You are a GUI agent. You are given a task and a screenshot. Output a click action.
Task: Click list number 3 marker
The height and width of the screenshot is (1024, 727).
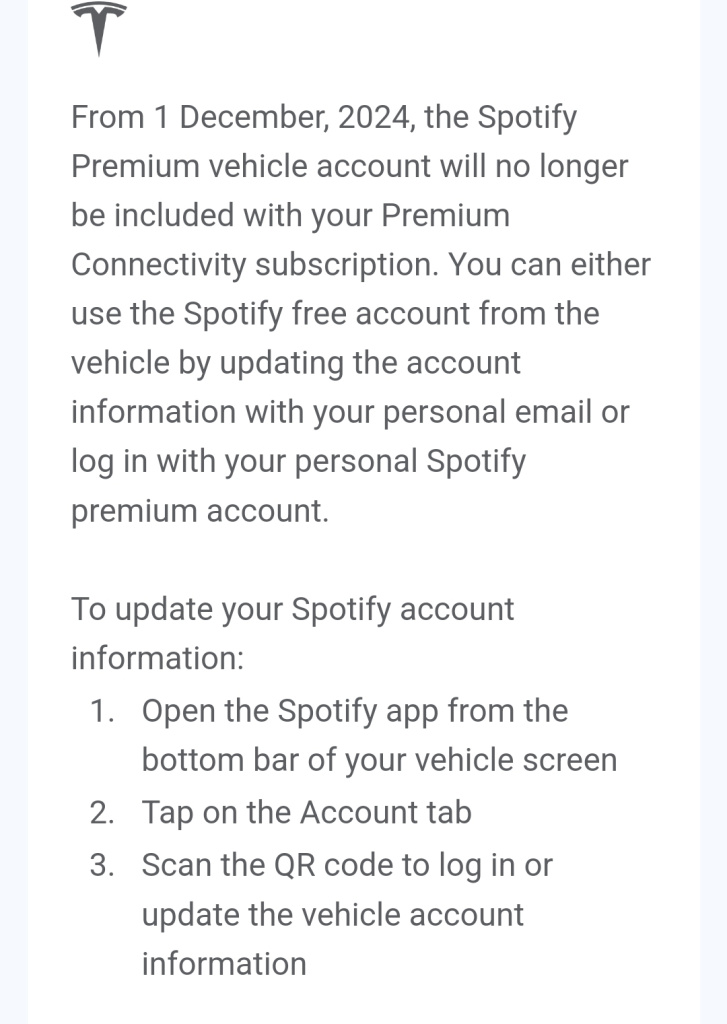pyautogui.click(x=102, y=865)
